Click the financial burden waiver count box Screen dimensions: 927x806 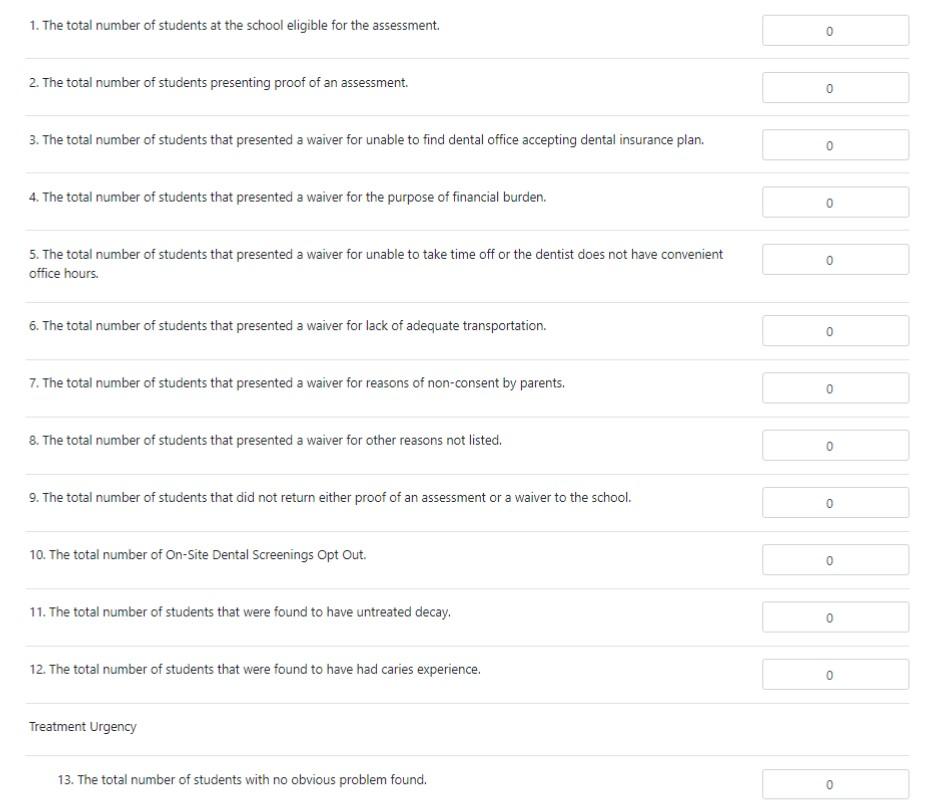(x=835, y=202)
